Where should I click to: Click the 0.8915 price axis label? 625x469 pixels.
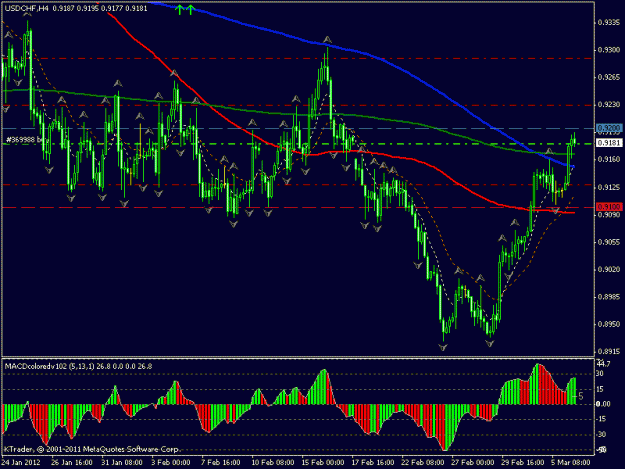click(x=609, y=352)
